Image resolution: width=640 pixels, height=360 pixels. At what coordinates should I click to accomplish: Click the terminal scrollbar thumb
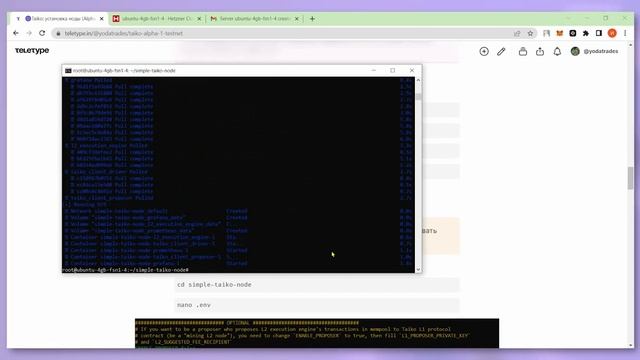[418, 96]
